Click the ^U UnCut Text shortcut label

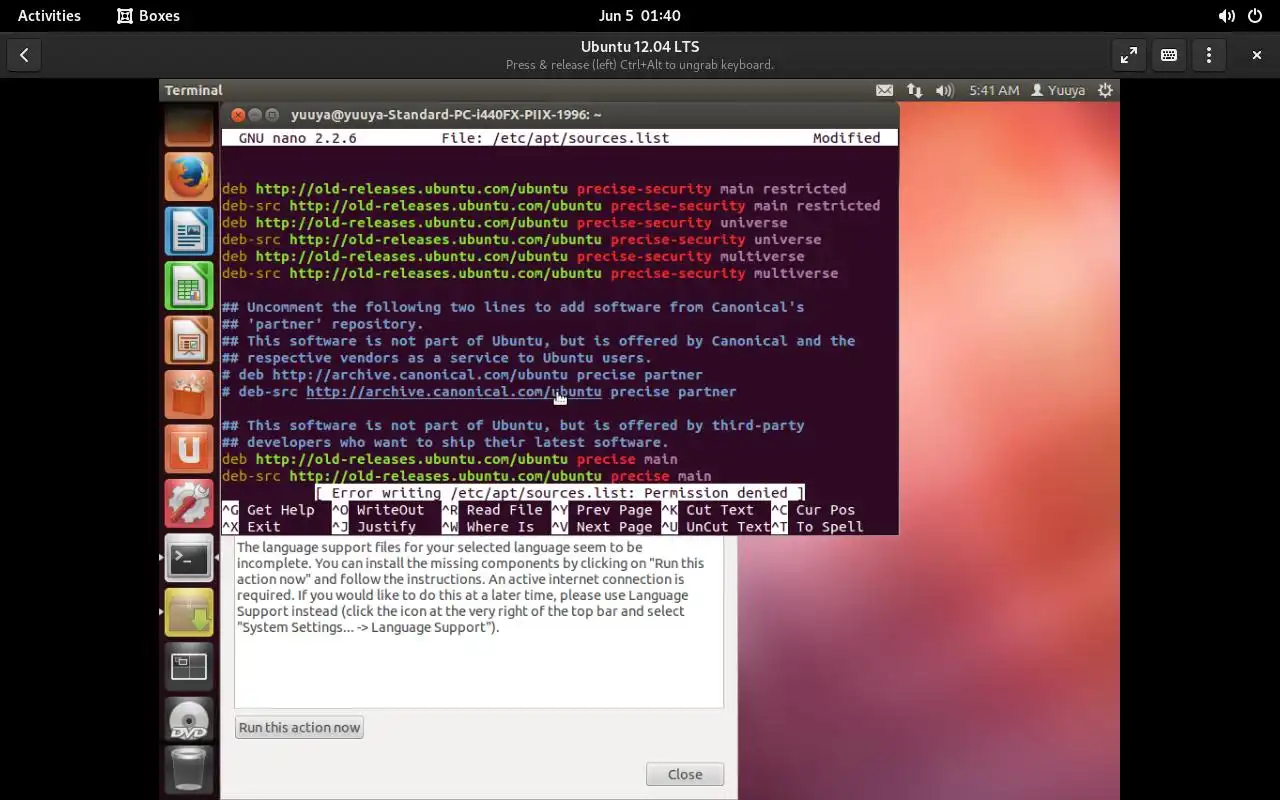pos(716,527)
